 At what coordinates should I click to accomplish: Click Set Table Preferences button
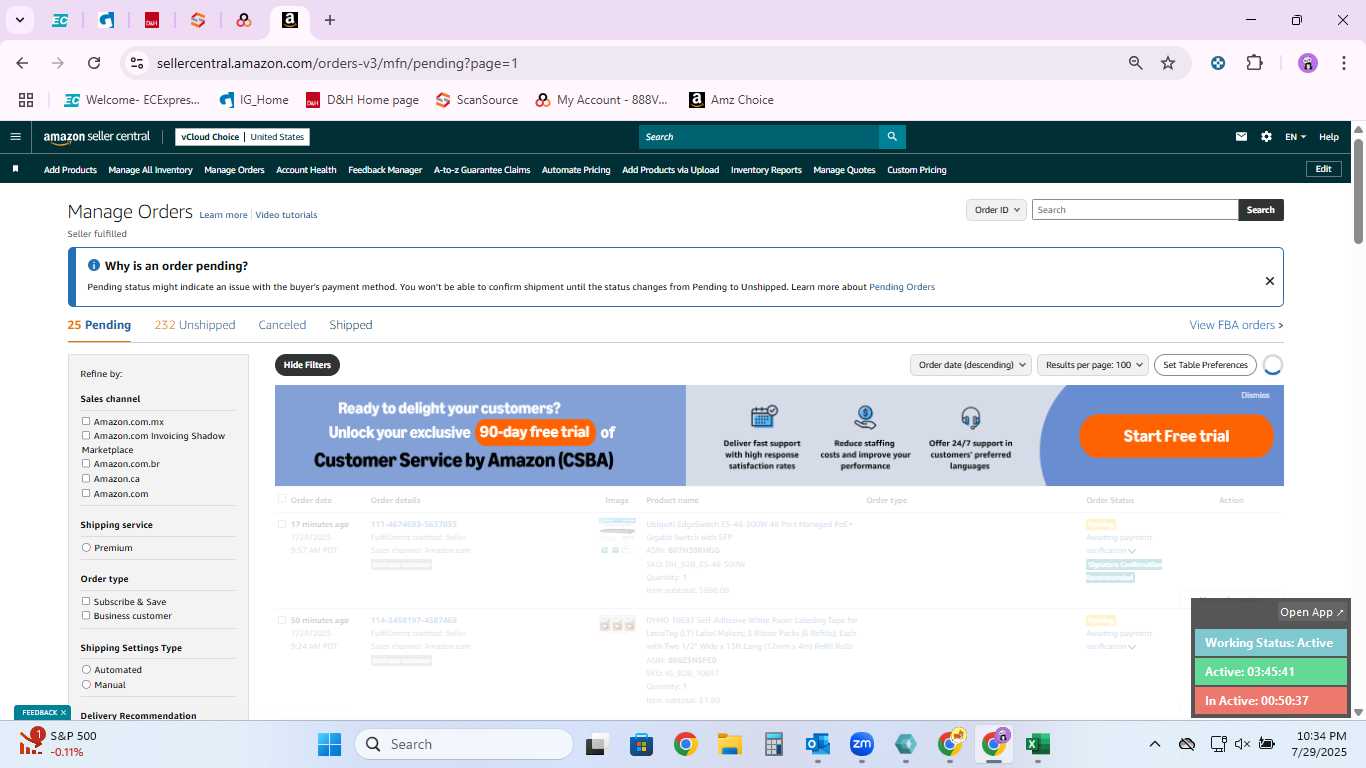click(x=1205, y=365)
